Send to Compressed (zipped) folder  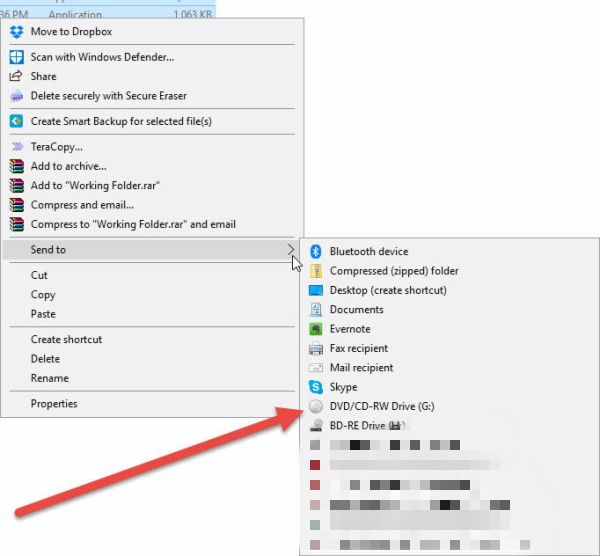(x=450, y=271)
